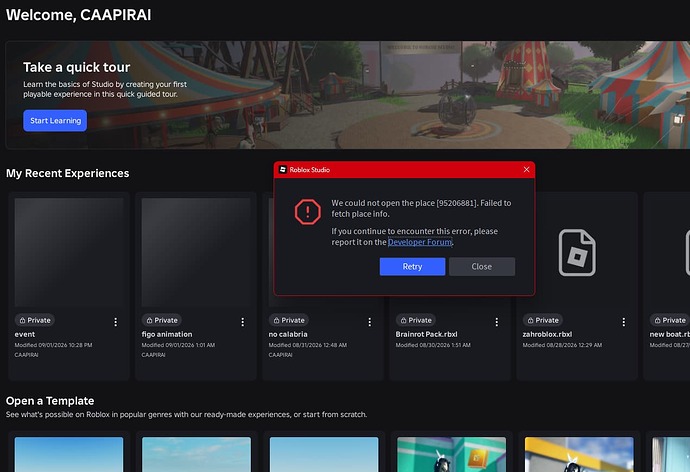Viewport: 690px width, 472px height.
Task: Click 'Modified 09/01/2026 10:28 PM' text
Action: (53, 345)
